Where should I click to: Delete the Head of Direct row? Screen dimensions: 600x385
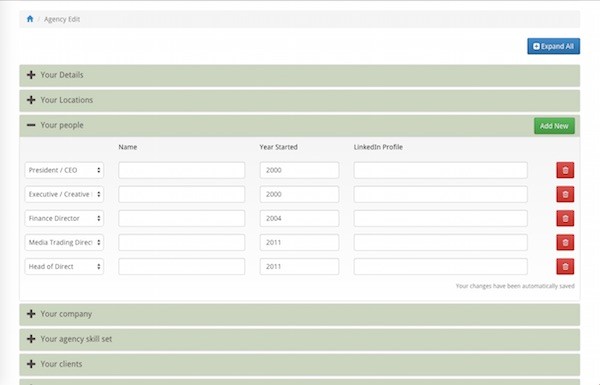pos(565,267)
